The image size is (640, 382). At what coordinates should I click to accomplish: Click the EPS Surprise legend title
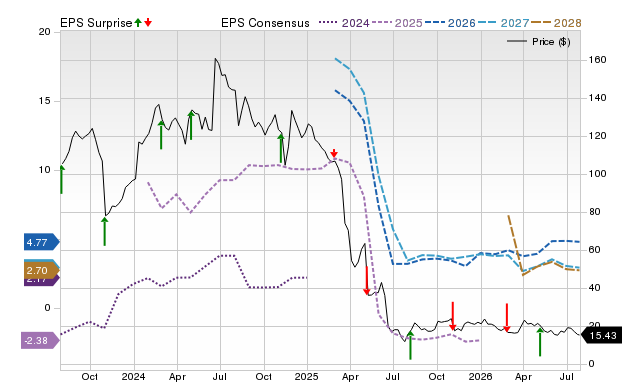coord(96,23)
